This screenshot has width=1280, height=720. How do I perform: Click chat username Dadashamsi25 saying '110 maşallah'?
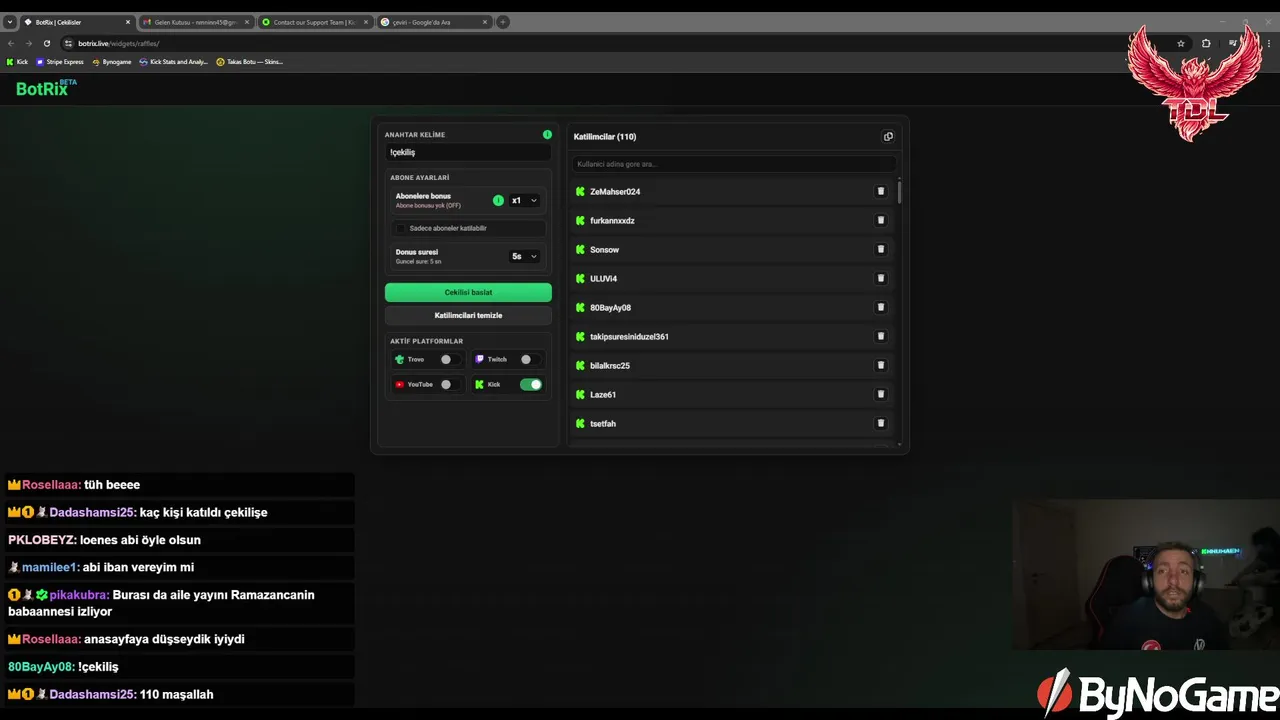point(92,694)
